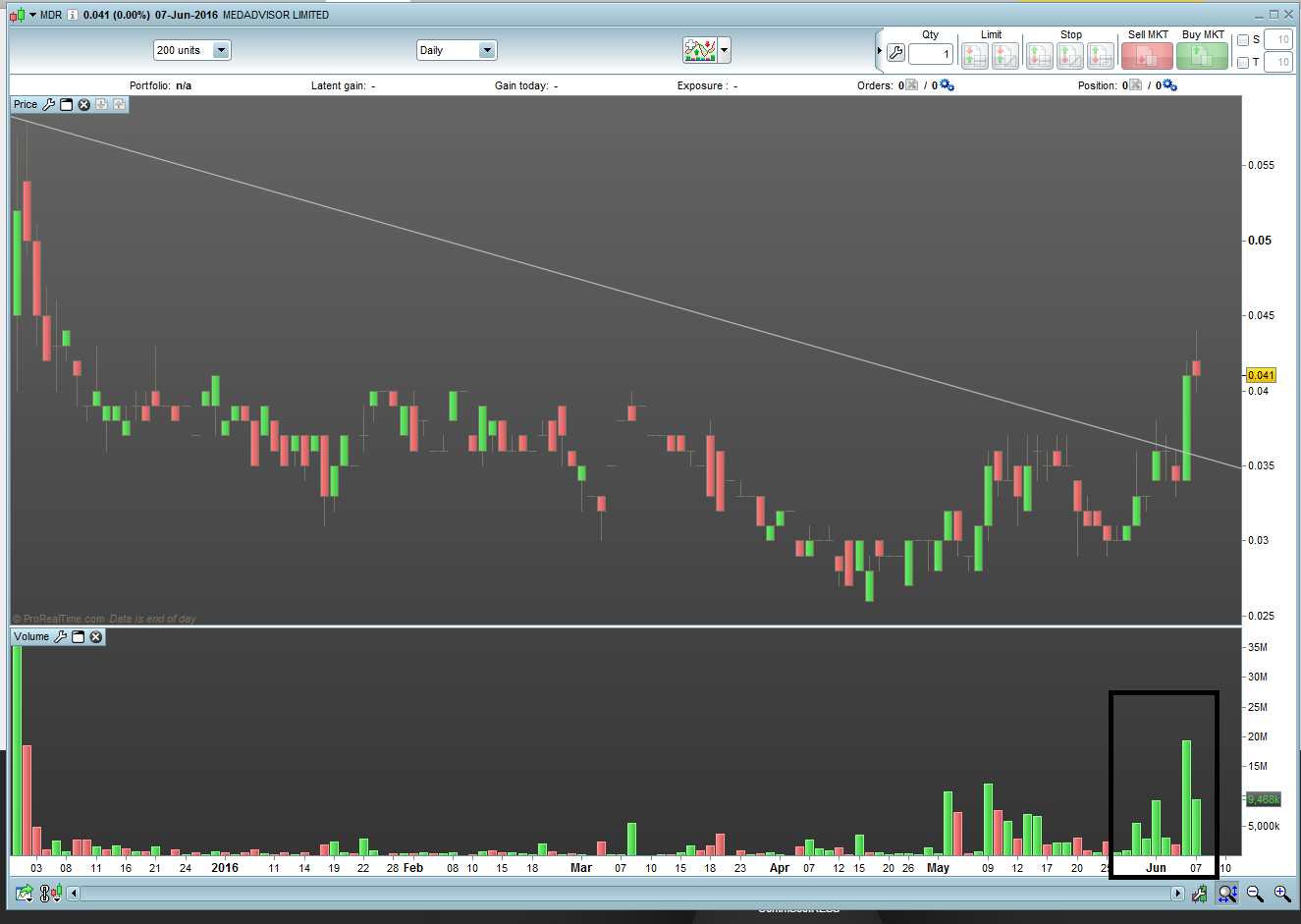Enable the S checkbox
The height and width of the screenshot is (924, 1301).
[x=1243, y=40]
